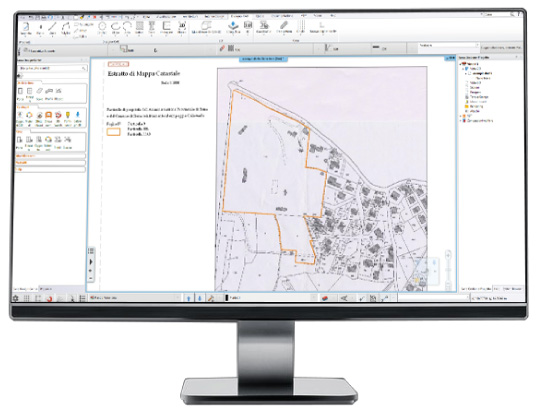This screenshot has height=413, width=541.
Task: Click the red eraser icon in bottom toolbar
Action: point(324,298)
